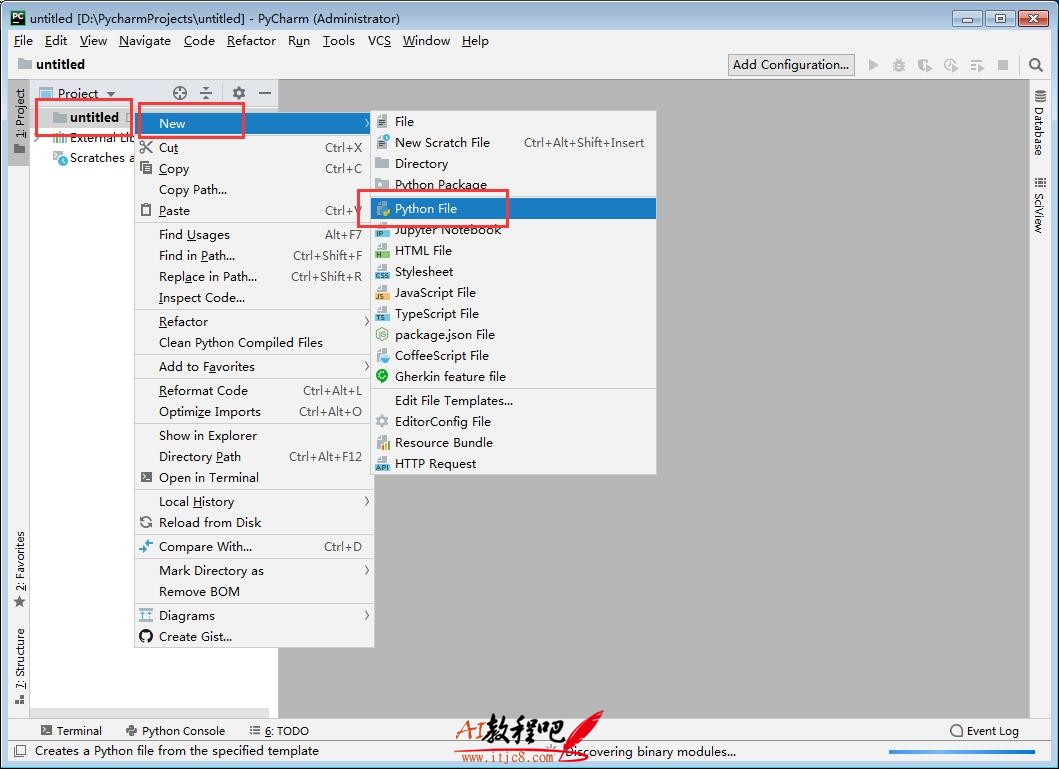Select Python File in New submenu

click(x=514, y=209)
